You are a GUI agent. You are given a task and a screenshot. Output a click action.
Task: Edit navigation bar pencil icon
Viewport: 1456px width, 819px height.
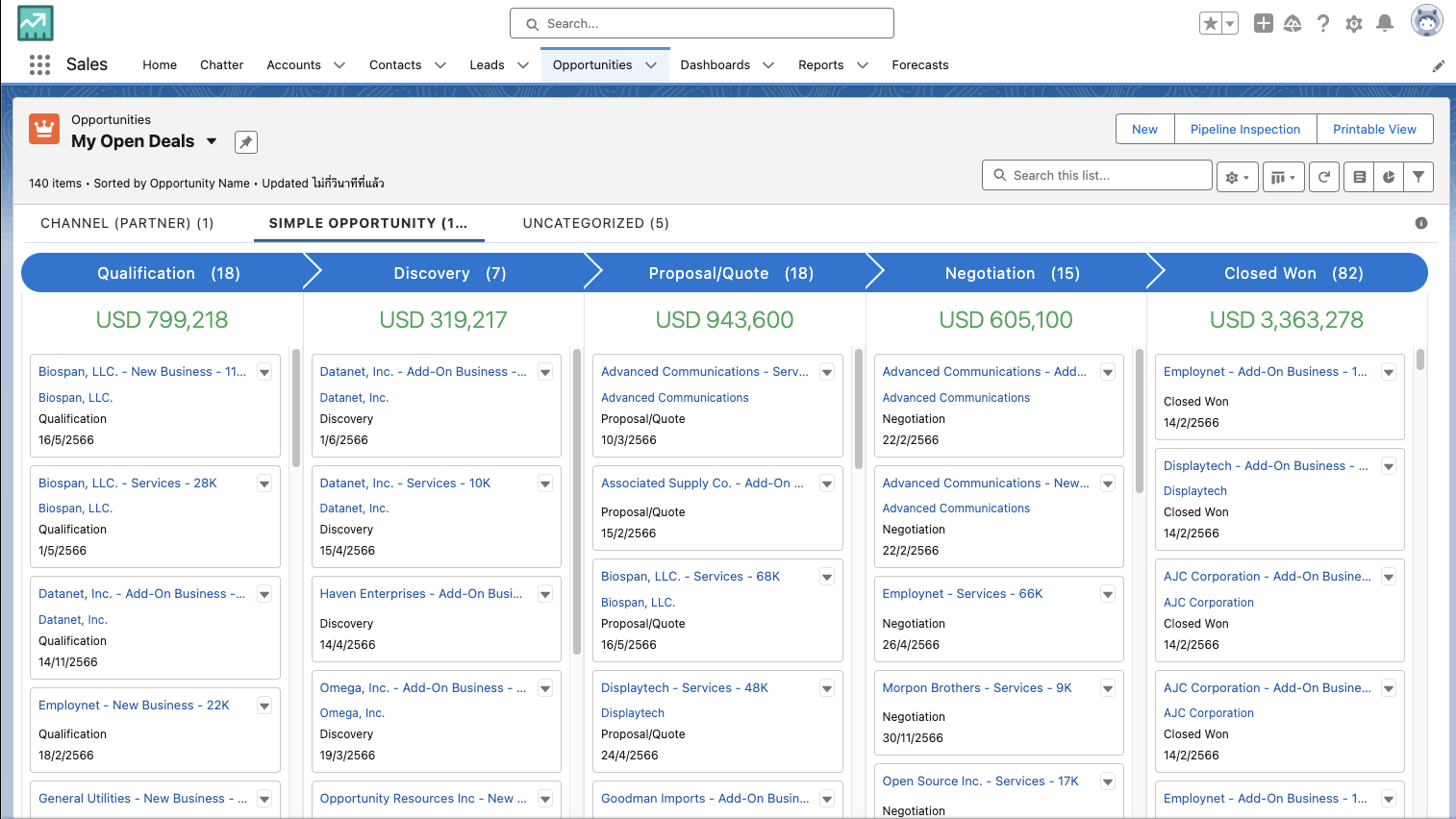pos(1439,66)
